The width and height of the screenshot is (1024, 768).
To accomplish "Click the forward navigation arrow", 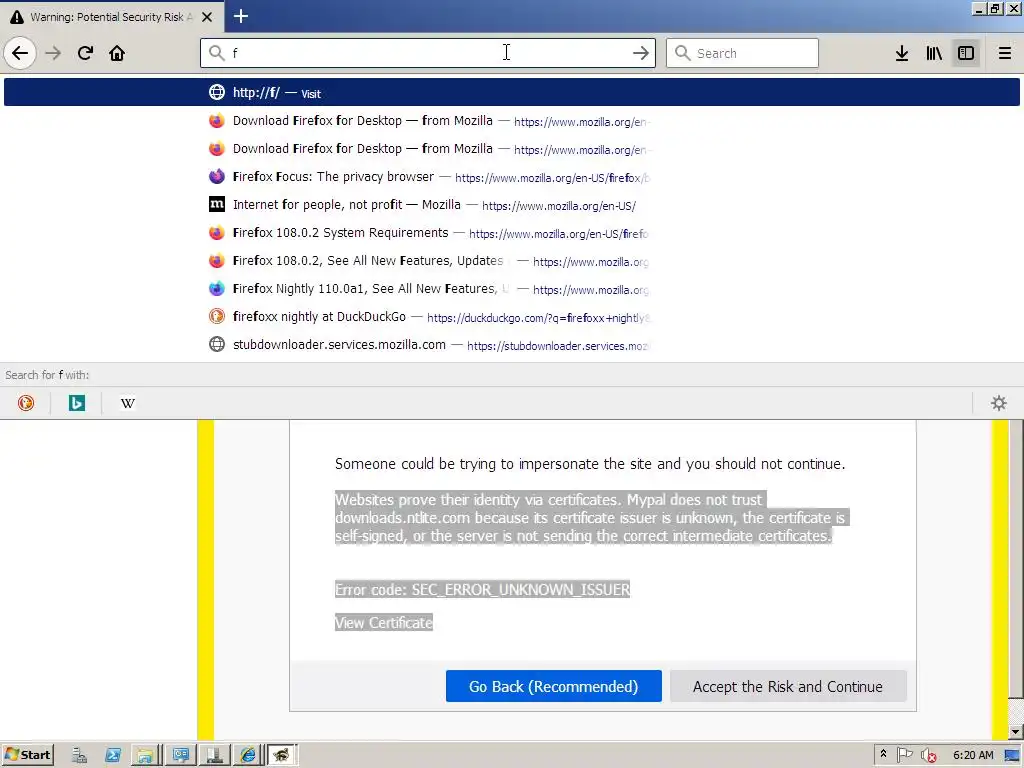I will tap(53, 53).
